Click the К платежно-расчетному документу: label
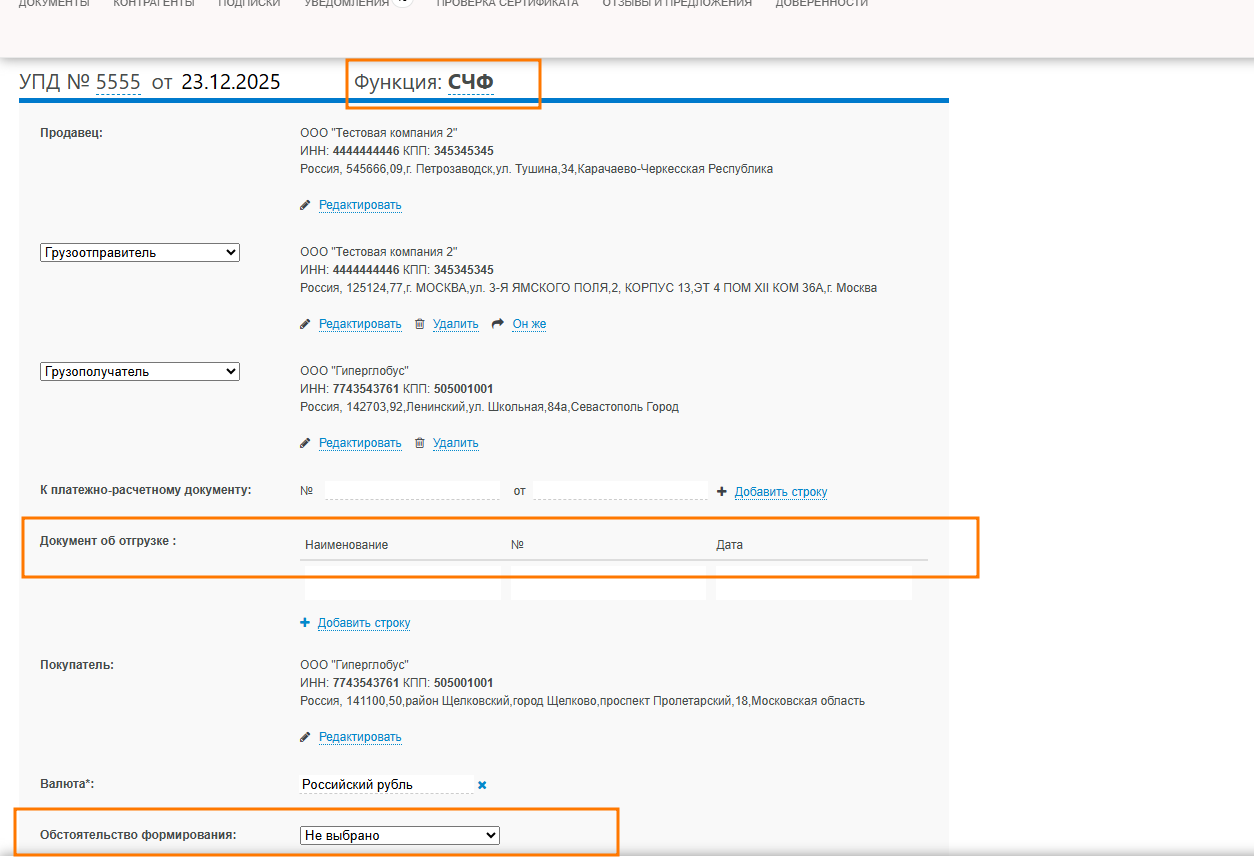Image resolution: width=1254 pixels, height=857 pixels. [x=145, y=490]
